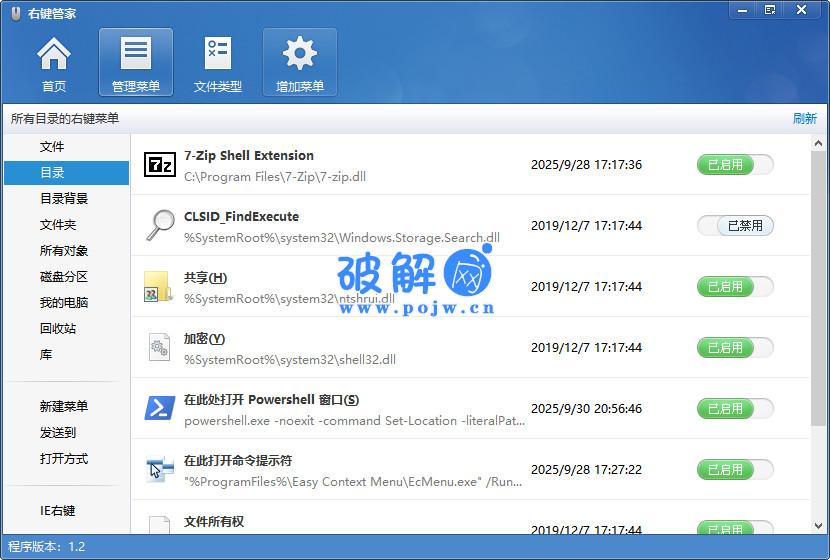Select 目录 in the sidebar
Screen dimensions: 830x560
67,173
